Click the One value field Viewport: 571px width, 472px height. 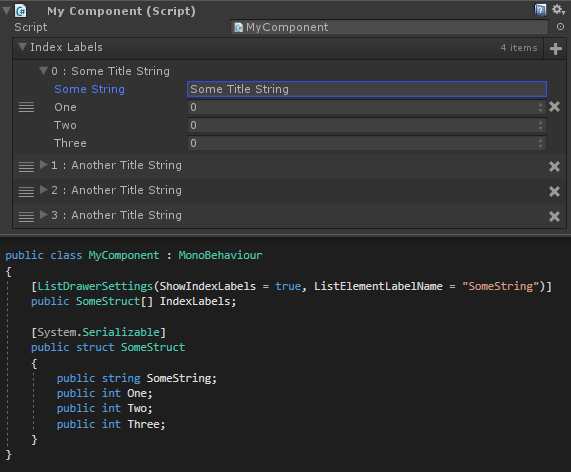click(367, 107)
